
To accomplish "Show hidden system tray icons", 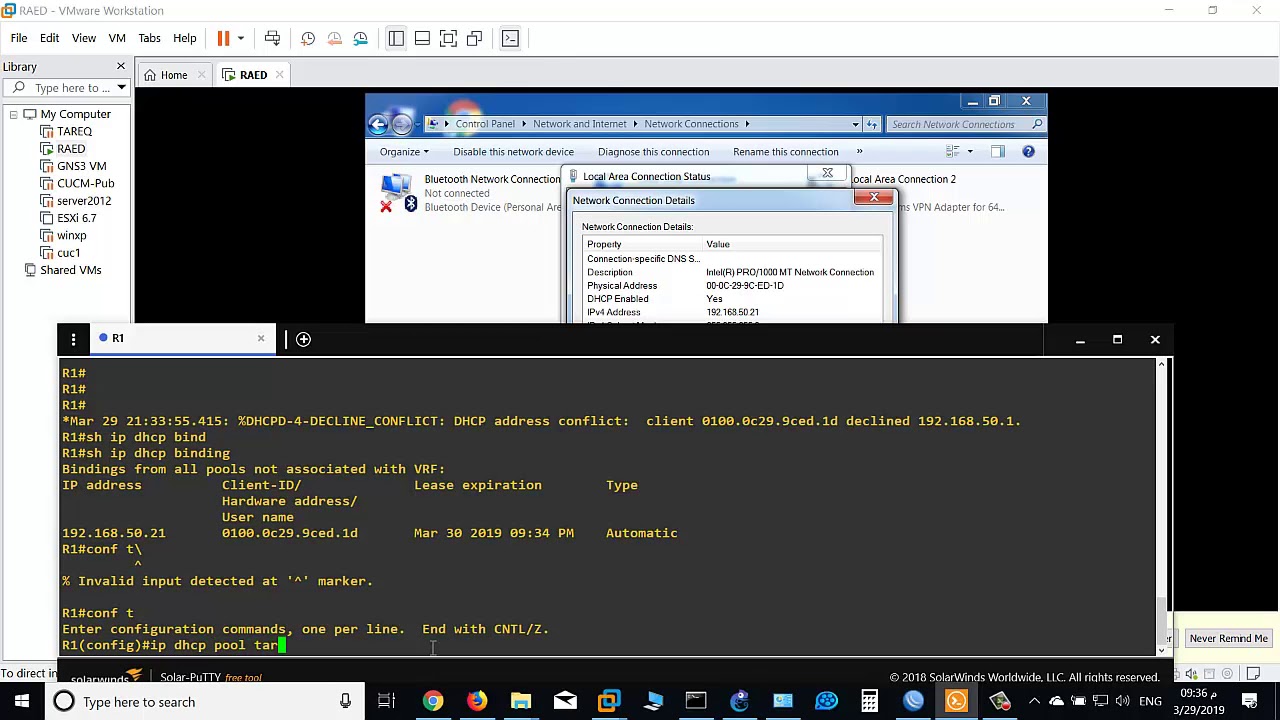I will (1034, 702).
